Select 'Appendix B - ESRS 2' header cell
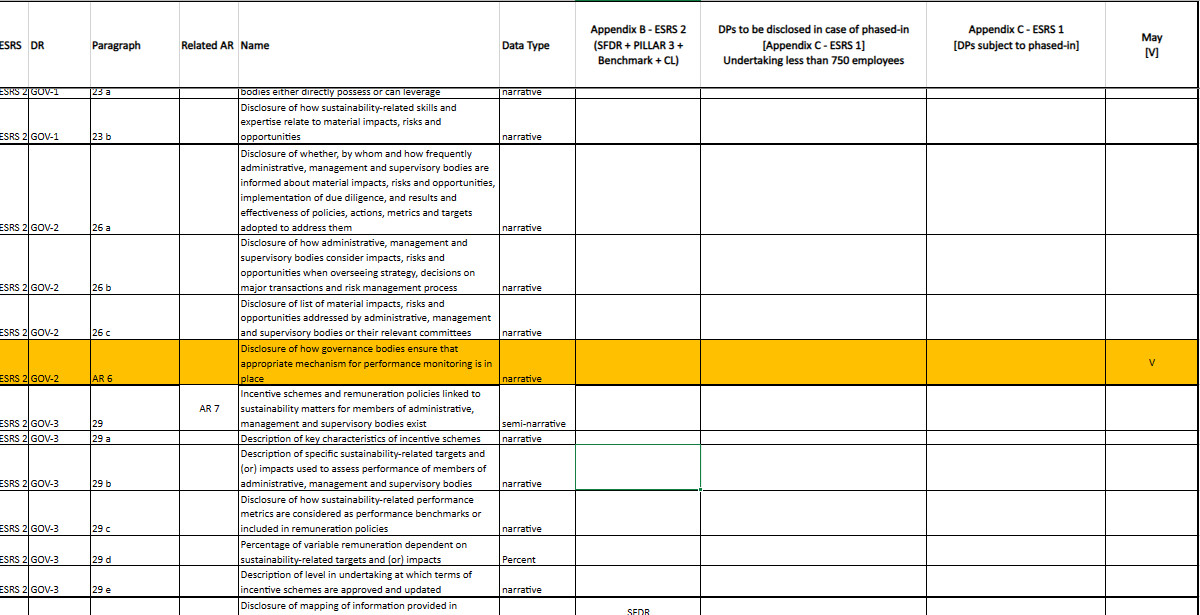 (638, 45)
